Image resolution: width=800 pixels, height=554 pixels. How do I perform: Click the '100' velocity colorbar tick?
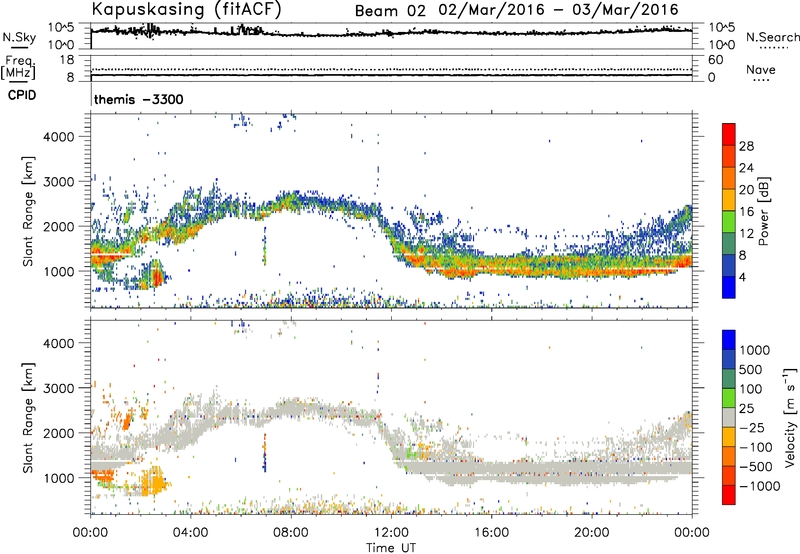[x=752, y=389]
